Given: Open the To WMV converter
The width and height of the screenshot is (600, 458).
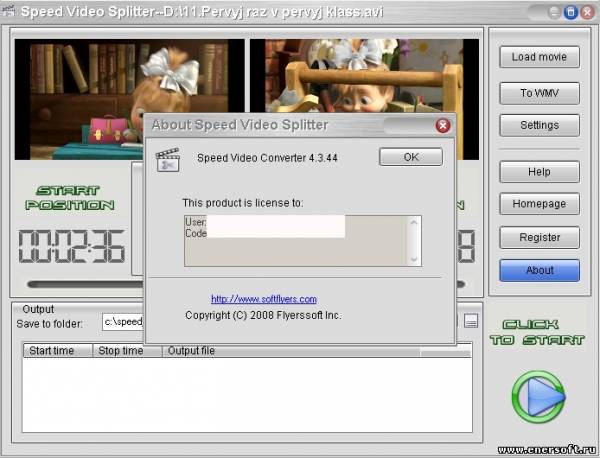Looking at the screenshot, I should click(x=539, y=93).
